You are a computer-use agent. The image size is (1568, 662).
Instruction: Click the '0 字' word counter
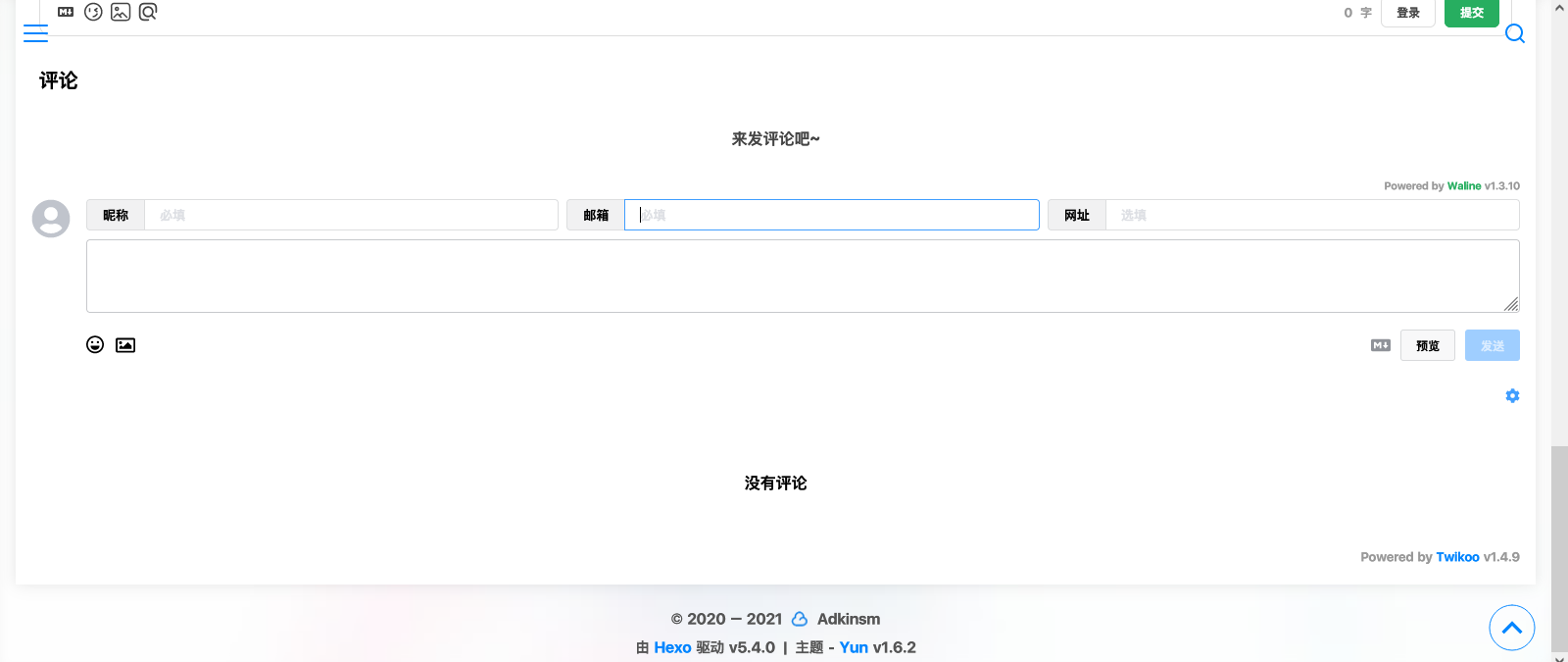[x=1357, y=13]
